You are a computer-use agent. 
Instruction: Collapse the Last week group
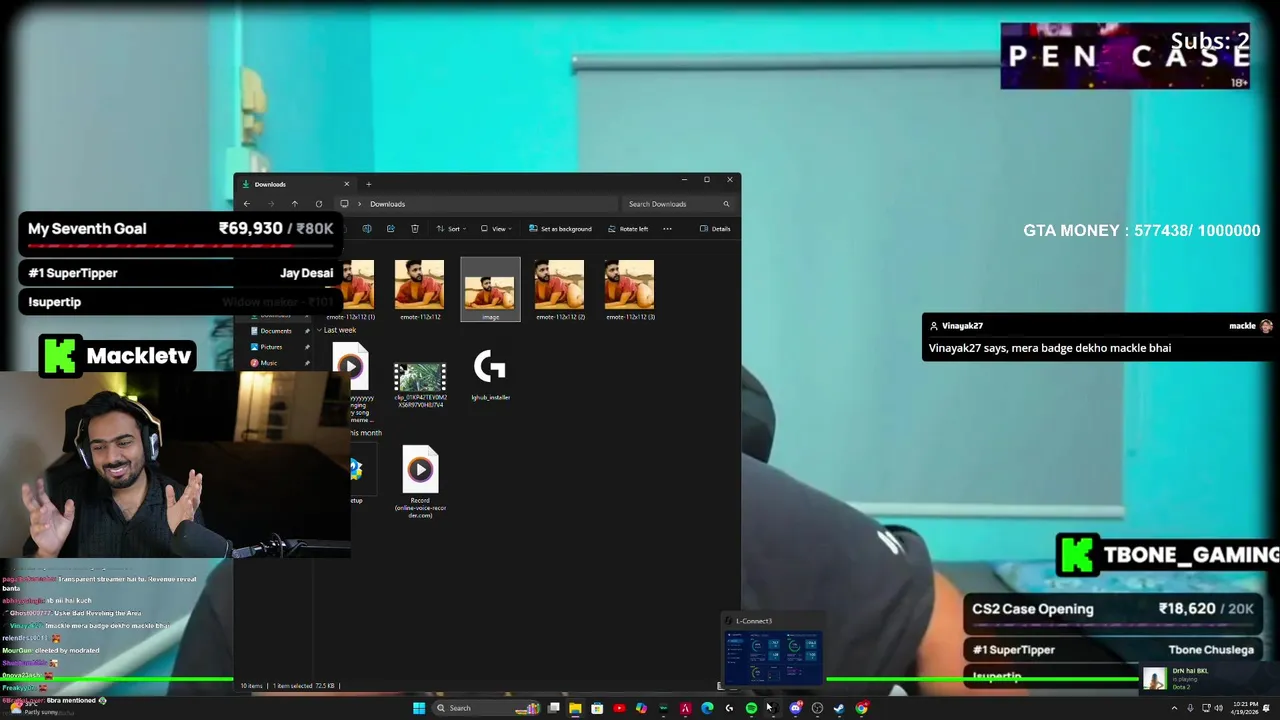tap(319, 330)
